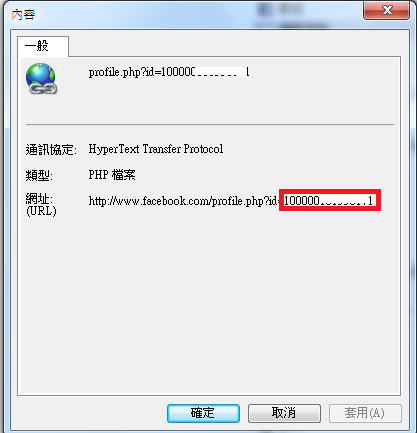The width and height of the screenshot is (417, 433).
Task: Click the horizontal separator line below icon
Action: click(x=210, y=125)
